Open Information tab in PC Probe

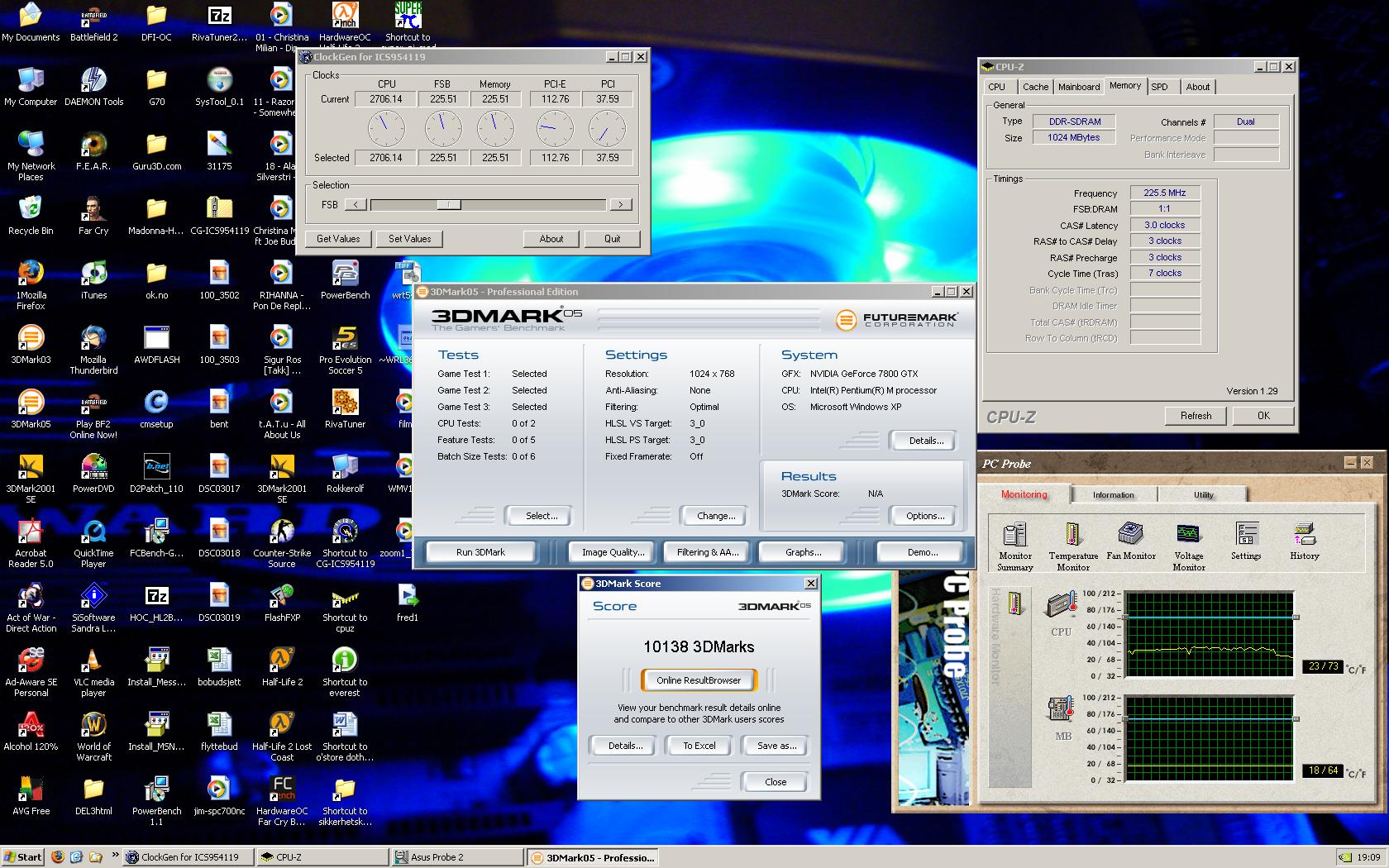1114,494
